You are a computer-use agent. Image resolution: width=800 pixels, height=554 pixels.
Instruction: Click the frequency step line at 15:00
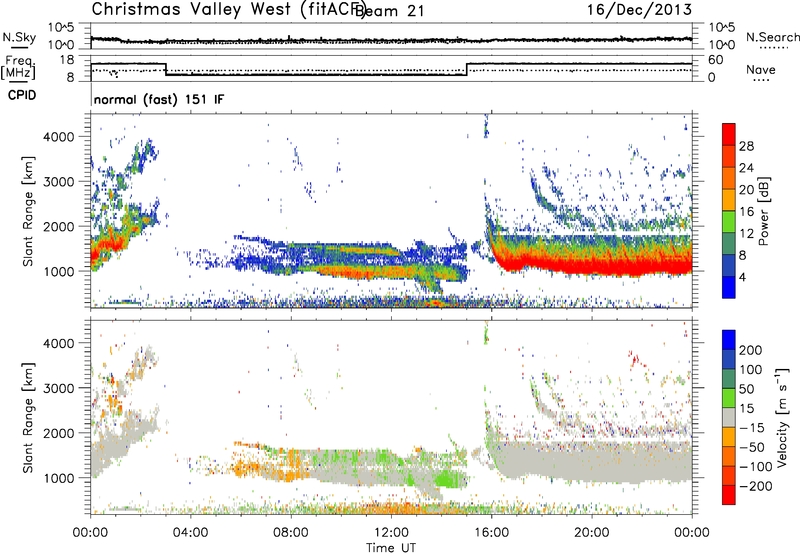coord(466,69)
